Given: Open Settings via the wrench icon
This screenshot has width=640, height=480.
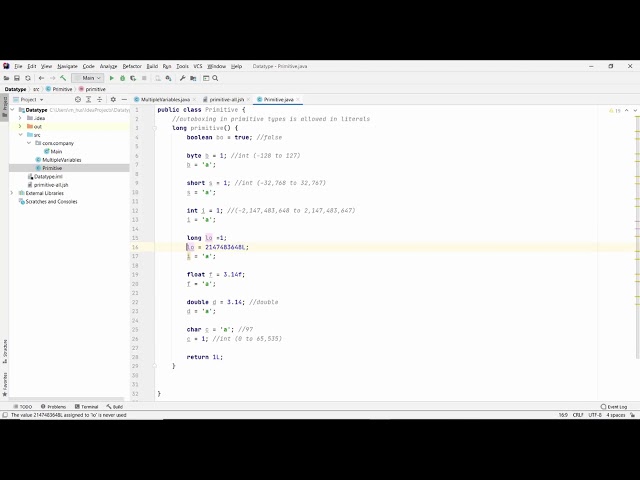Looking at the screenshot, I should 182,78.
